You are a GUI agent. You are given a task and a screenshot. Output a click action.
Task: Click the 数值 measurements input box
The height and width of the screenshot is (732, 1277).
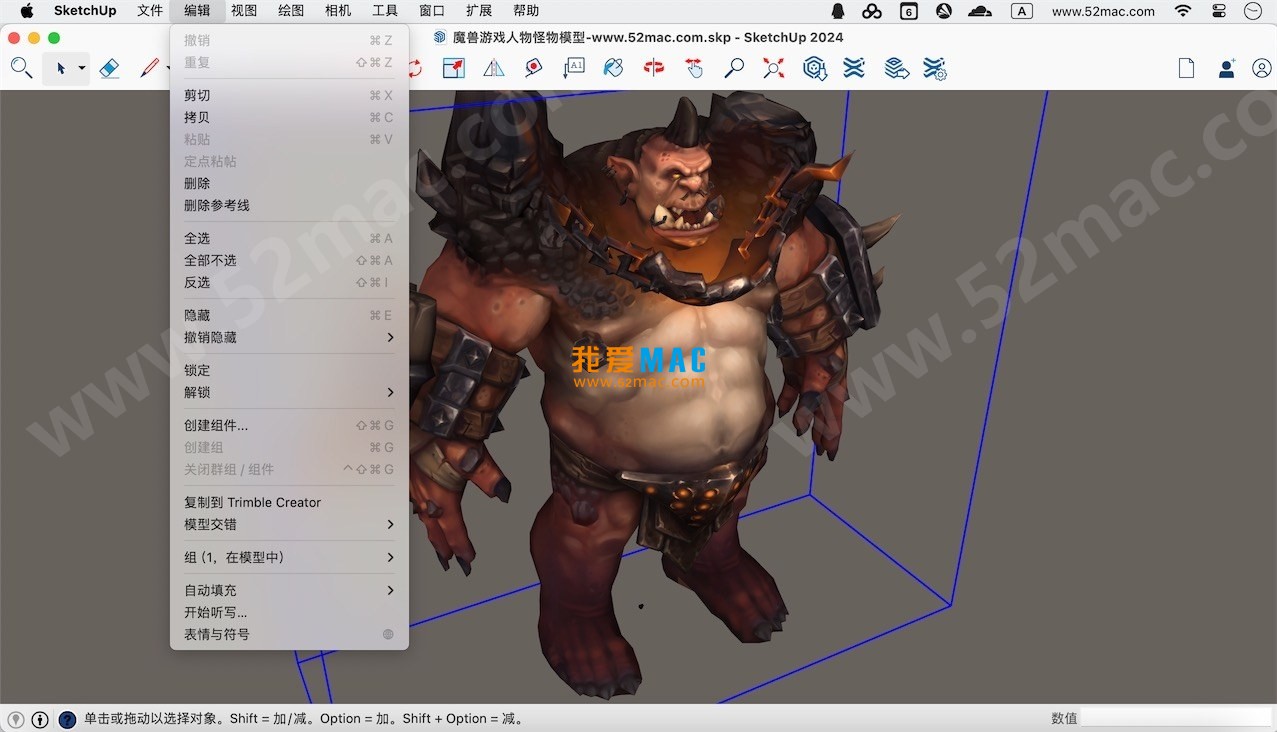[1176, 718]
